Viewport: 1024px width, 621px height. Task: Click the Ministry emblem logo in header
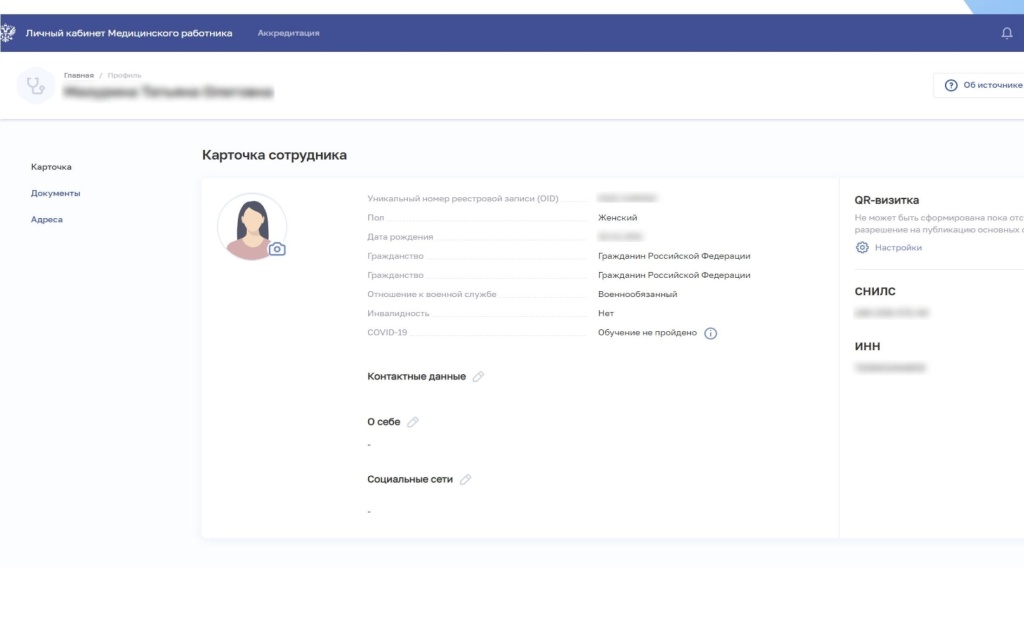(8, 33)
